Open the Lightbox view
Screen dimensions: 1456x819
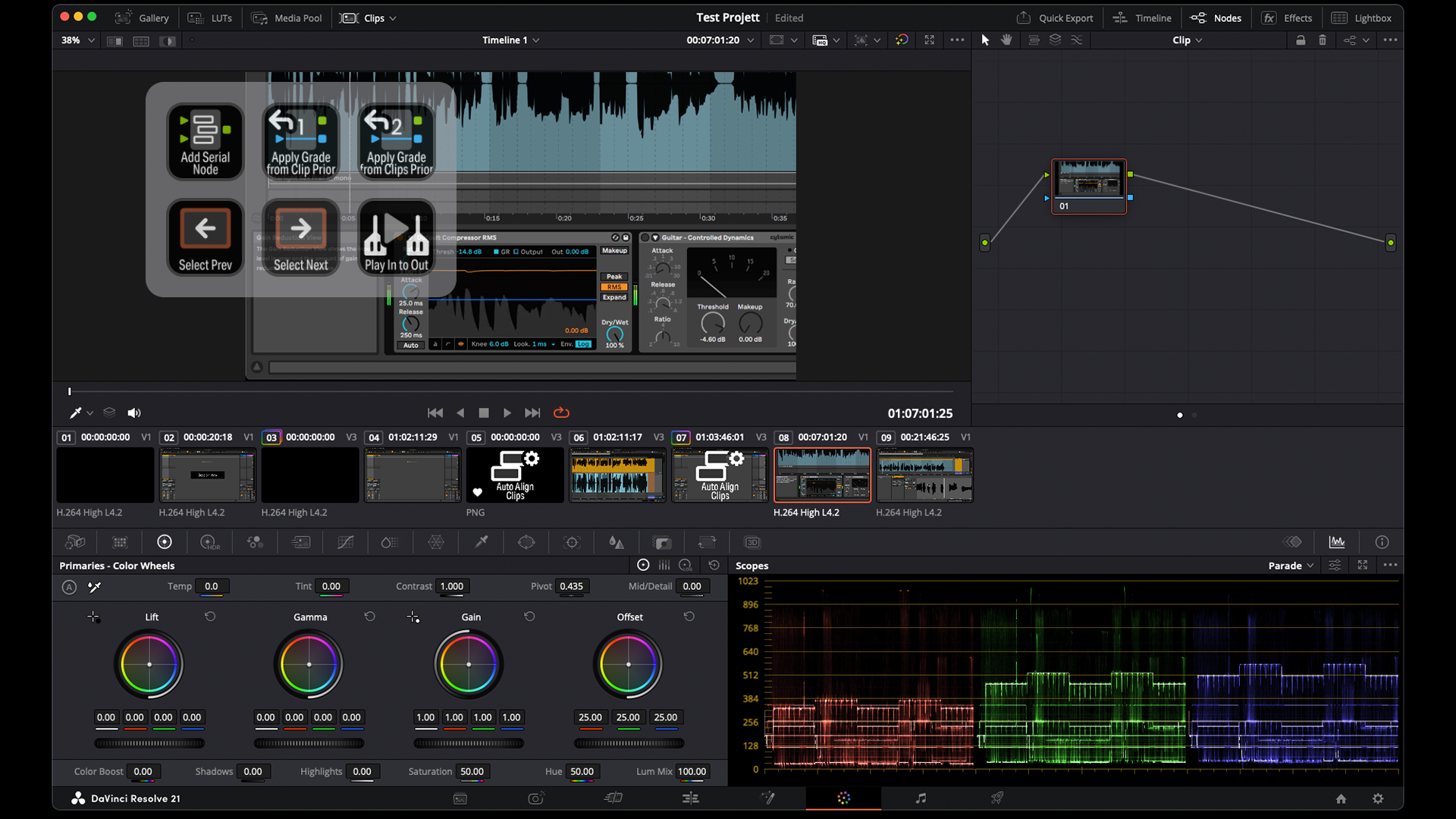[1362, 18]
